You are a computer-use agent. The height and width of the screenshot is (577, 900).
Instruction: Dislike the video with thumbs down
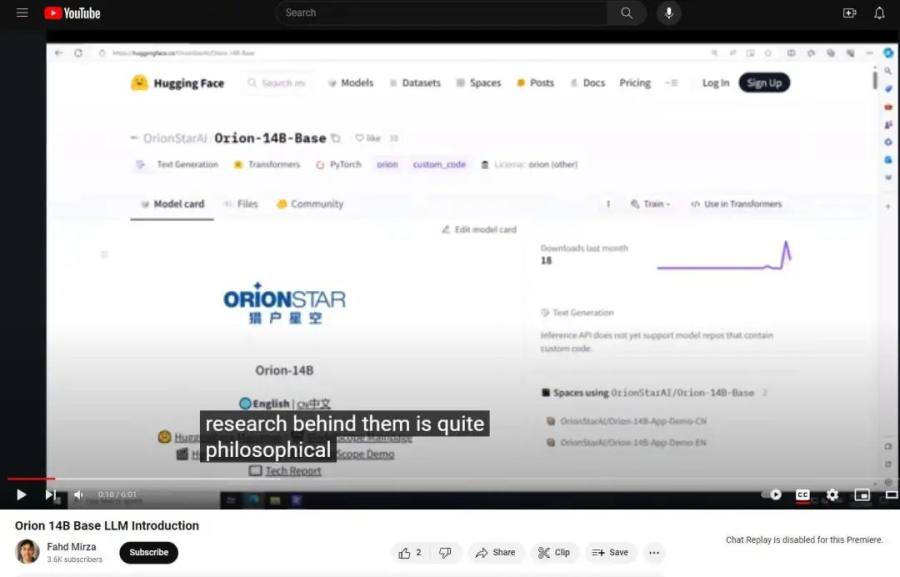[445, 552]
